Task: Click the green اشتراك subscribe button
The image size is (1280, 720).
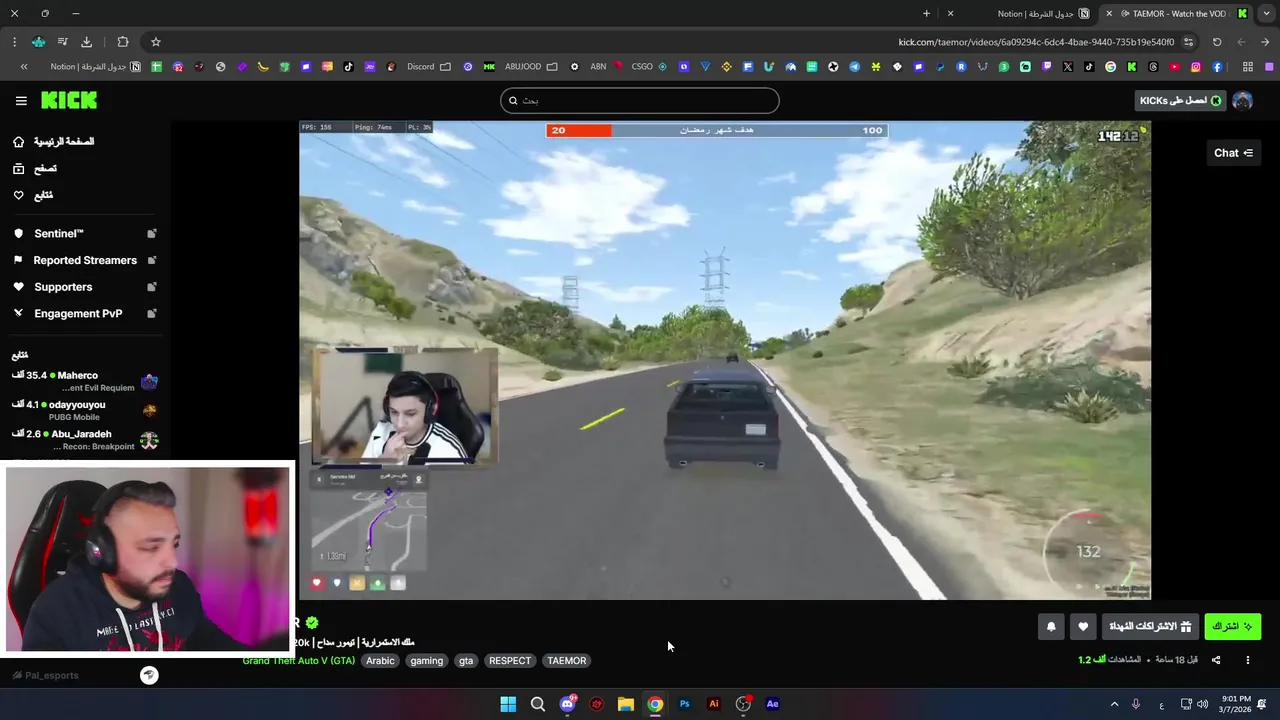Action: [x=1232, y=627]
